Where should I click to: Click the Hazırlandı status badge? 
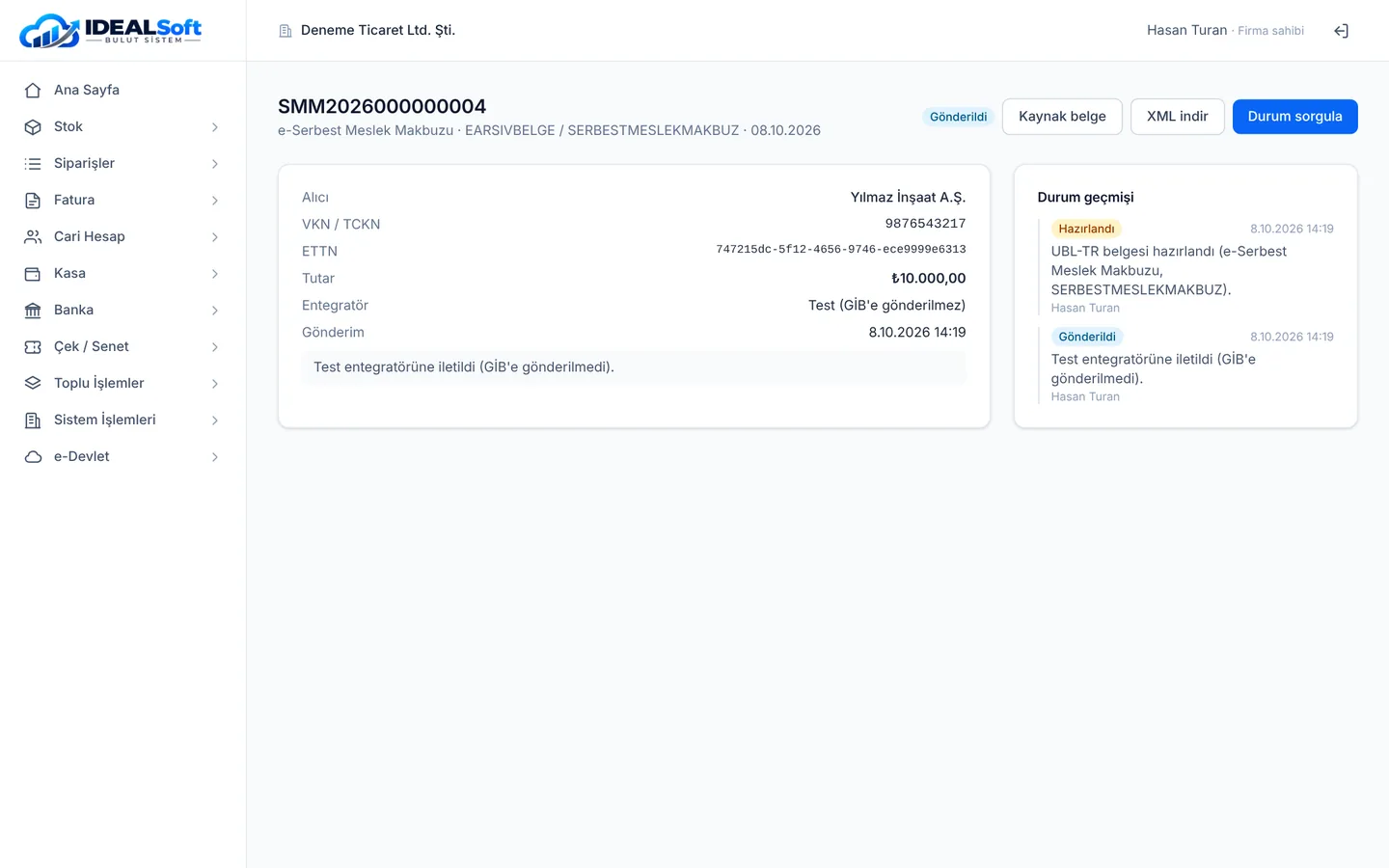[x=1086, y=229]
